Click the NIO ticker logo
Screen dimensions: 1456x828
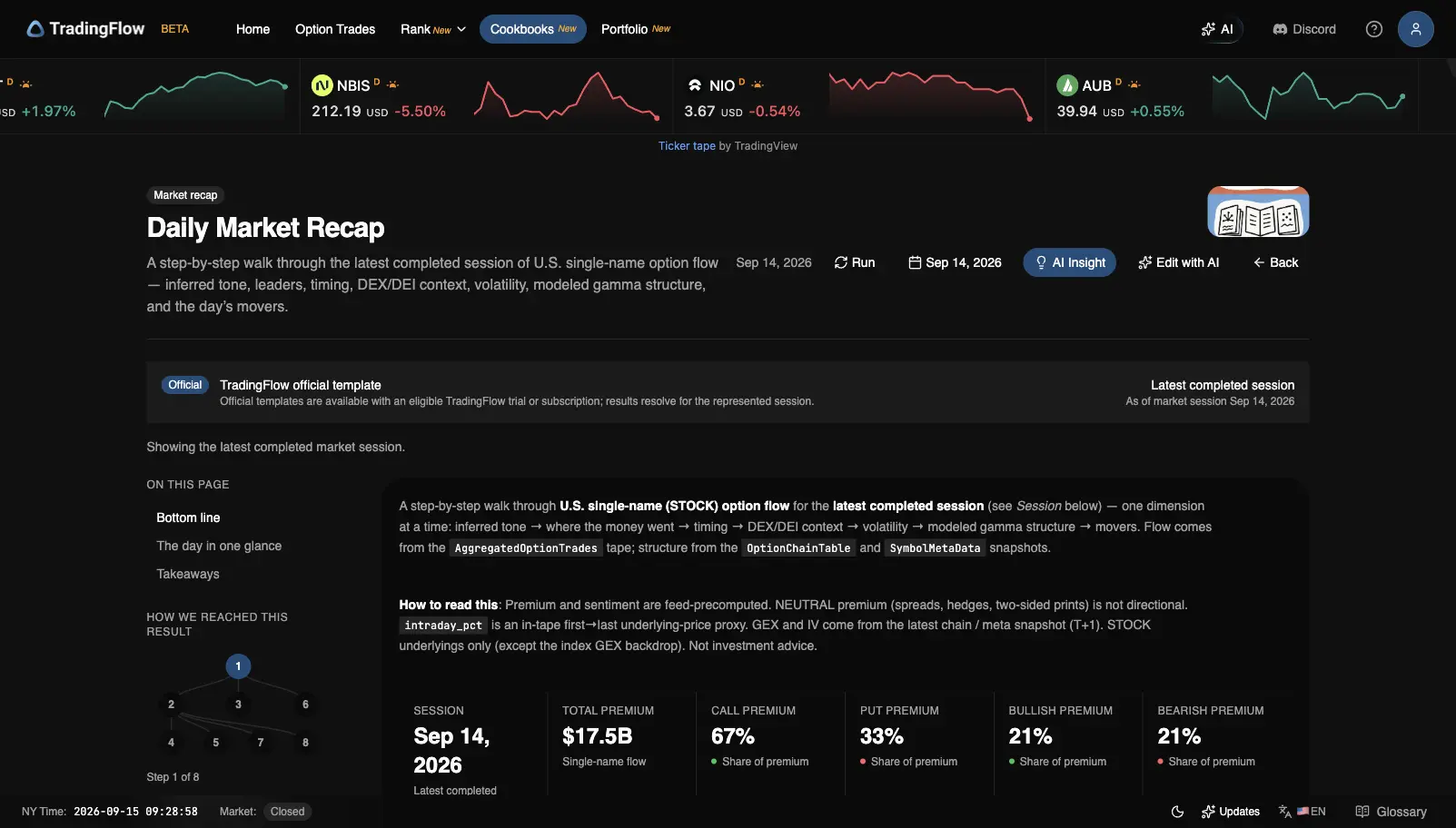tap(695, 85)
